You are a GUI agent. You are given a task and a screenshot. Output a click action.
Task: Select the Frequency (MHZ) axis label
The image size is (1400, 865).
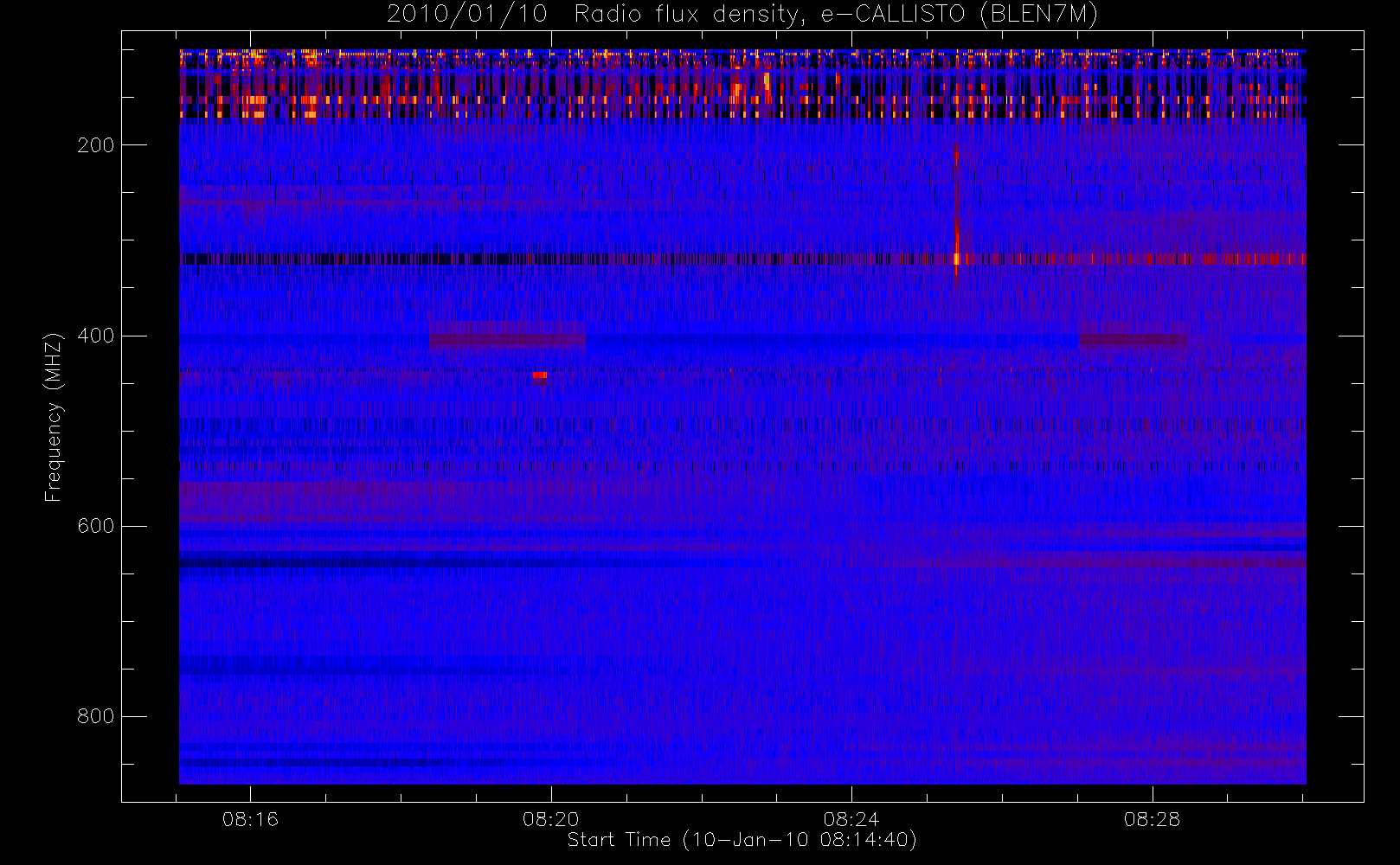[54, 417]
